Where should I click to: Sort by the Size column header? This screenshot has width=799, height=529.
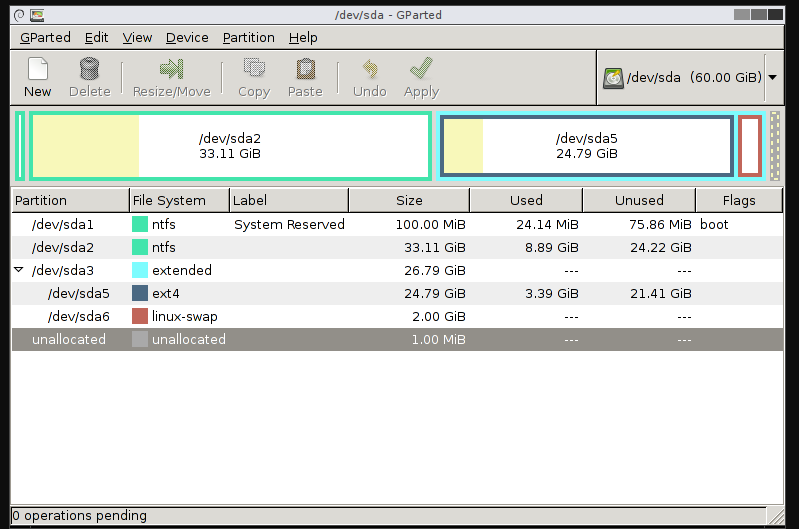[409, 200]
